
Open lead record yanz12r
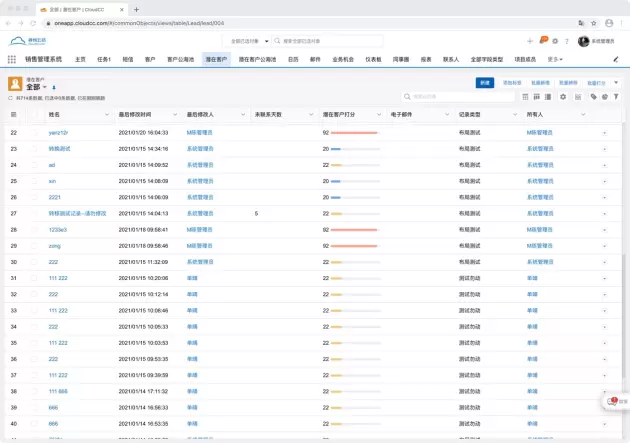pyautogui.click(x=58, y=132)
